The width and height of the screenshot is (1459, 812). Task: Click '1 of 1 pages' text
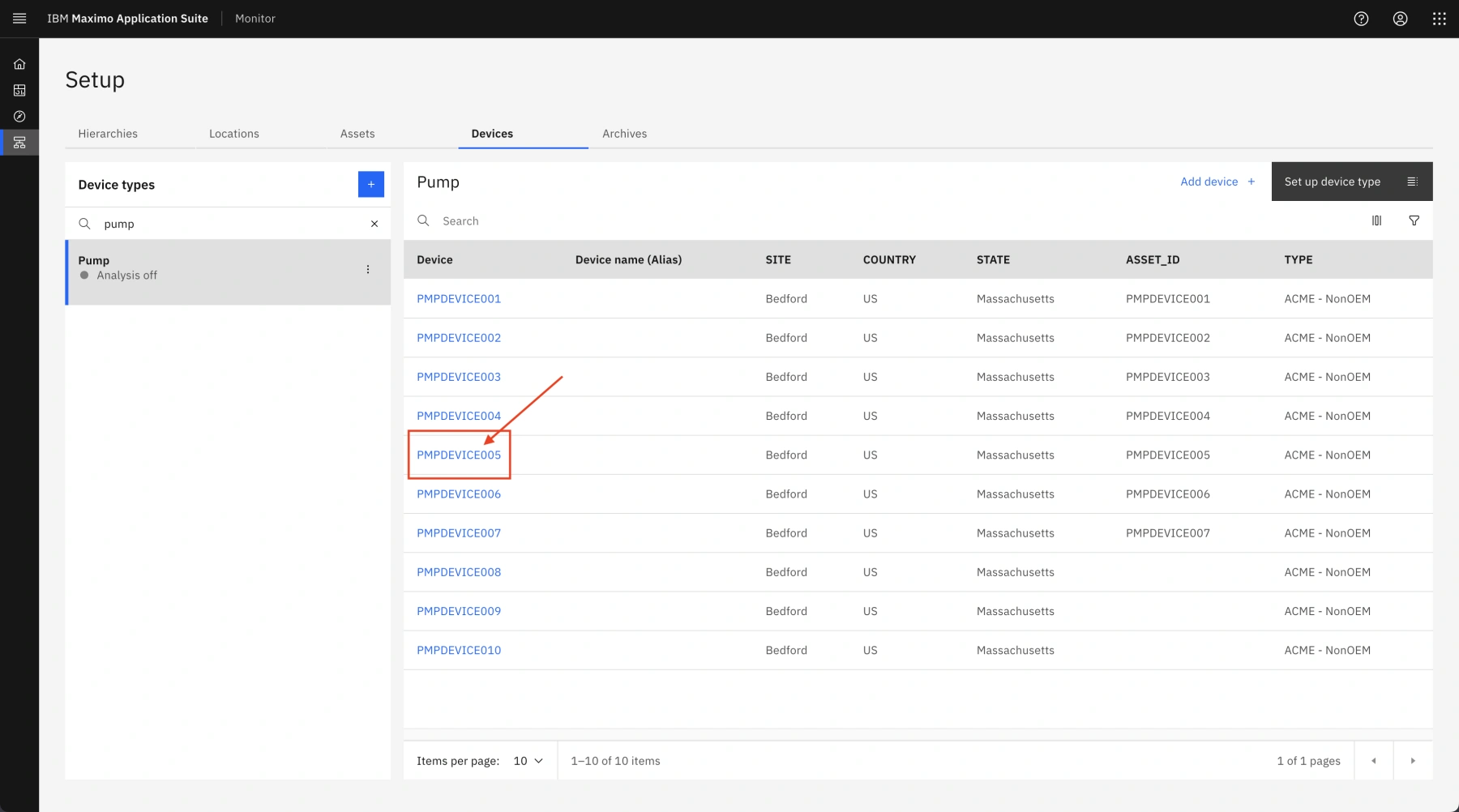pyautogui.click(x=1308, y=761)
